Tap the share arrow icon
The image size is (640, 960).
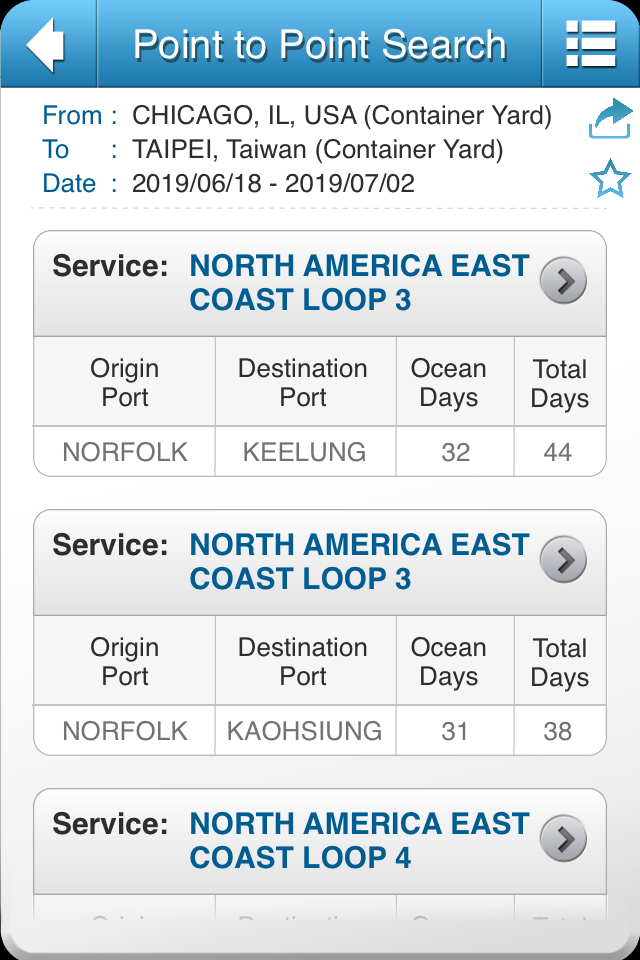[610, 120]
